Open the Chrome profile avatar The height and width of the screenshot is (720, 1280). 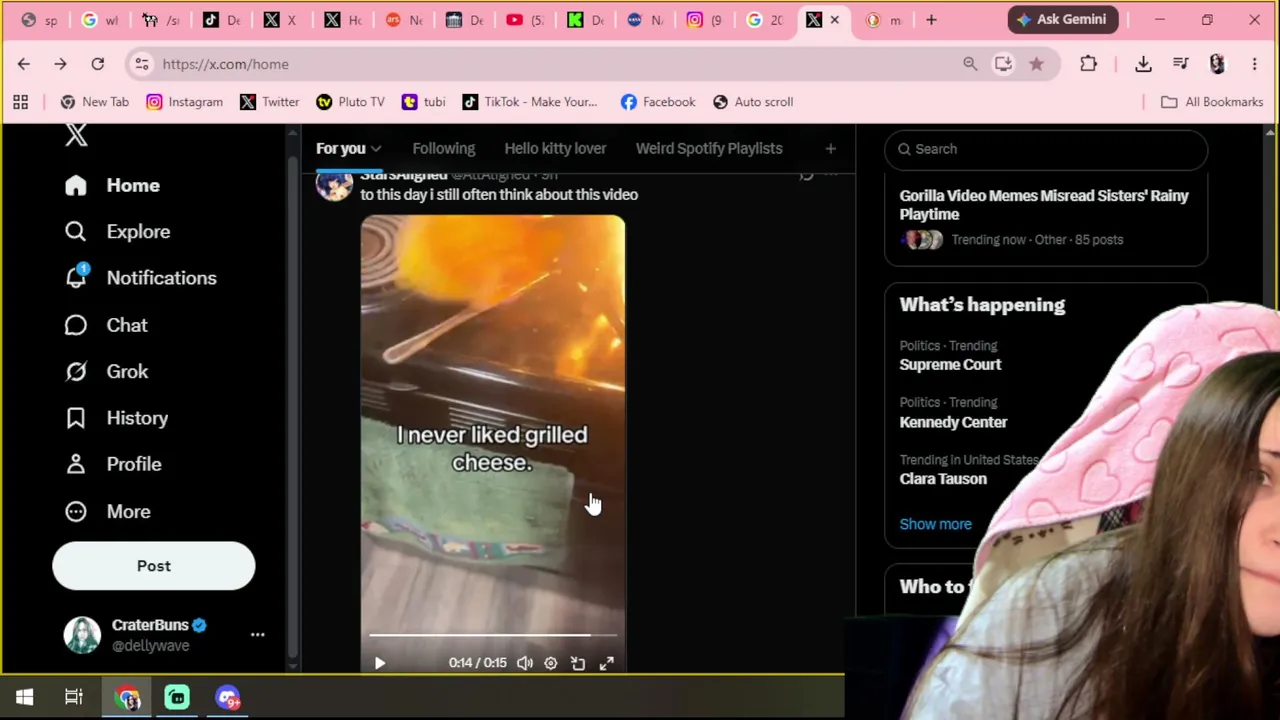tap(1217, 64)
